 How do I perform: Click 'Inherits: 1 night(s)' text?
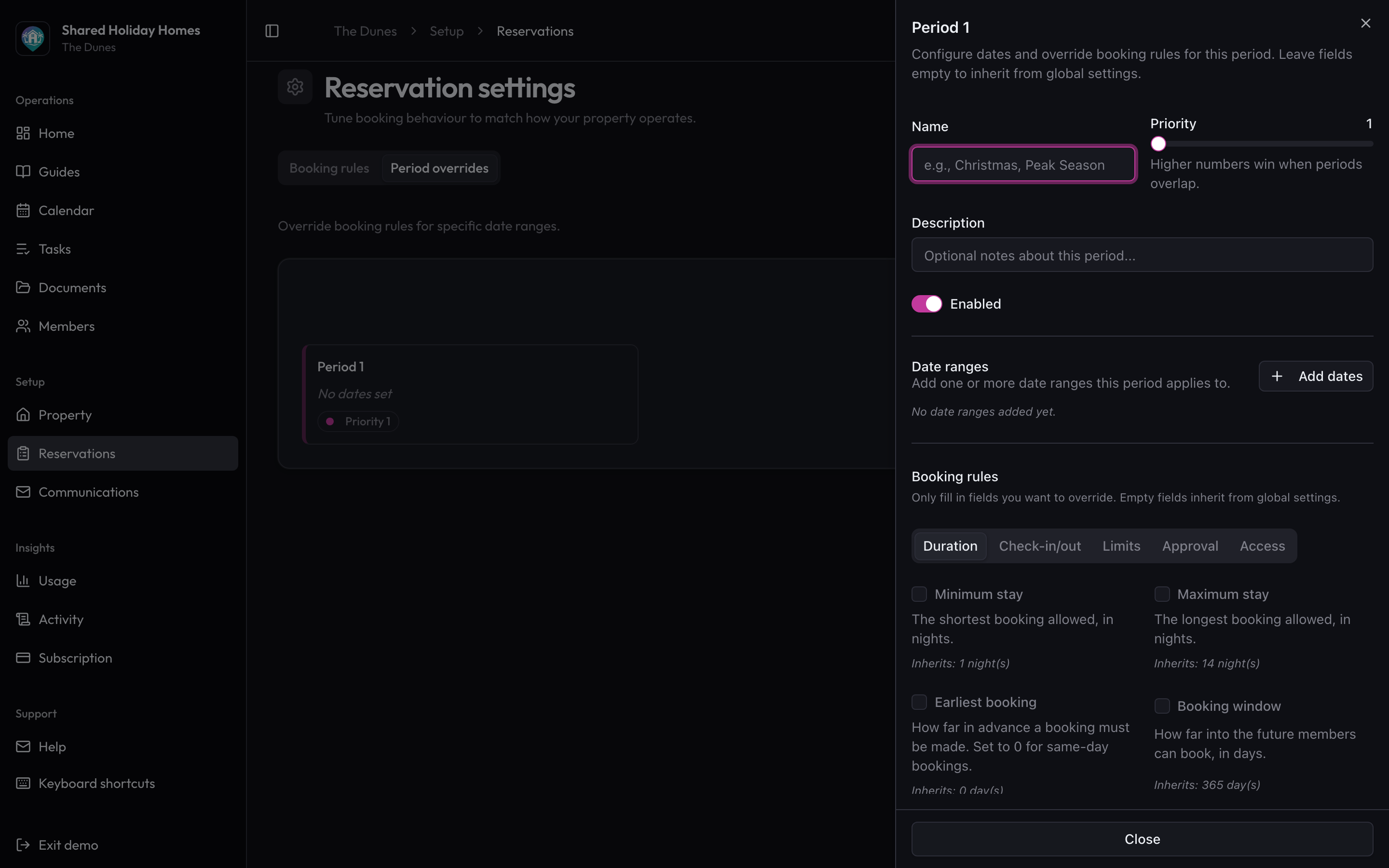click(960, 663)
